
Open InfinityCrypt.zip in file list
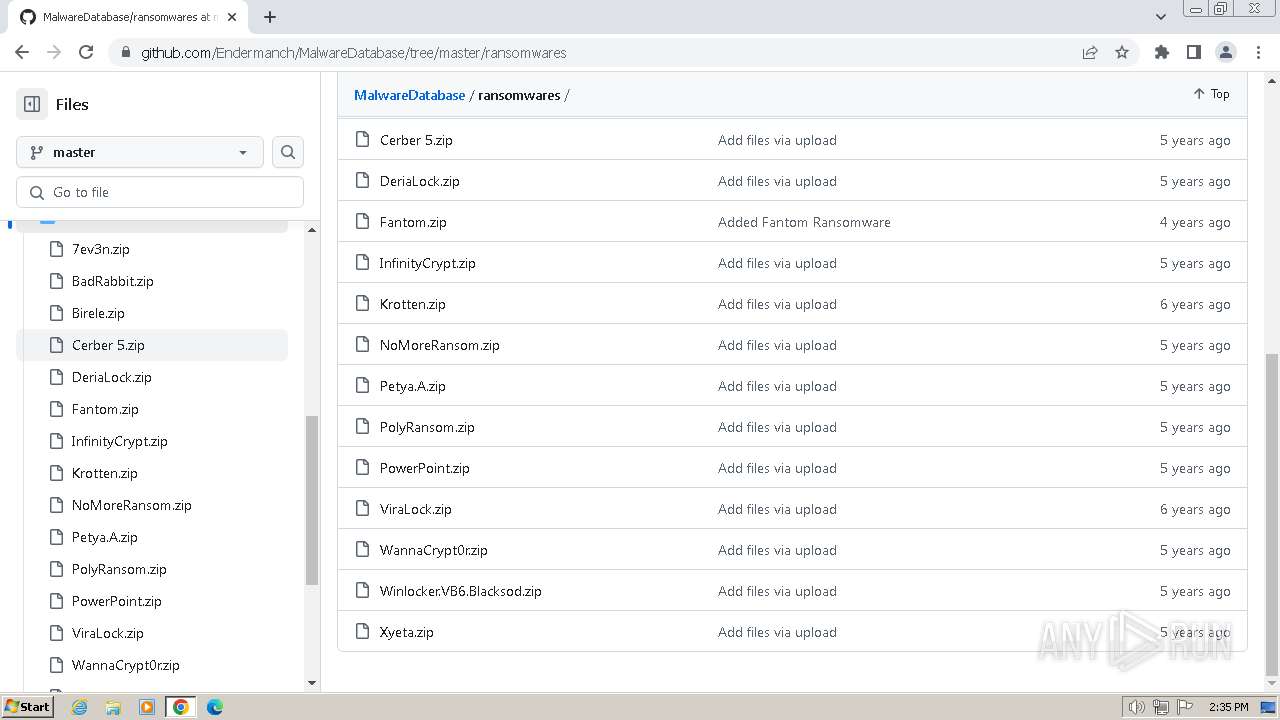point(427,263)
